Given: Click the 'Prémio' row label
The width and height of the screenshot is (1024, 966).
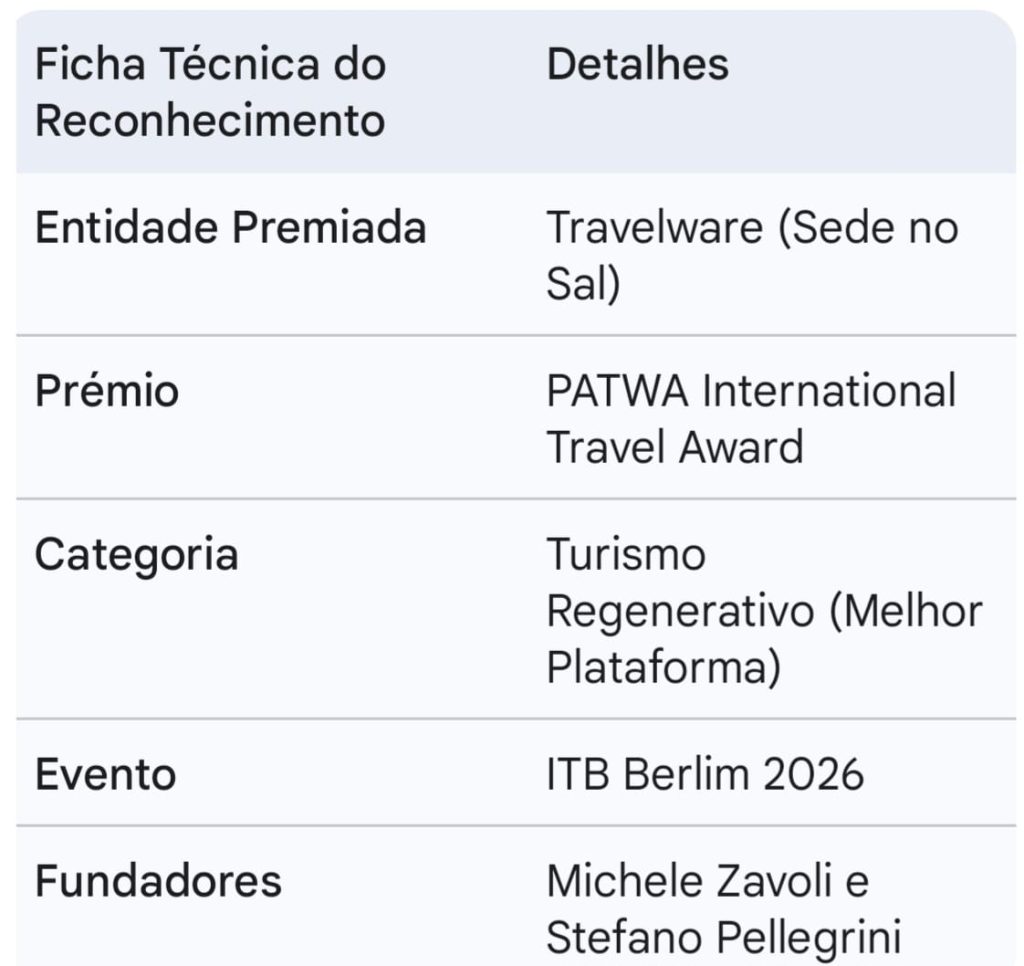Looking at the screenshot, I should coord(107,389).
